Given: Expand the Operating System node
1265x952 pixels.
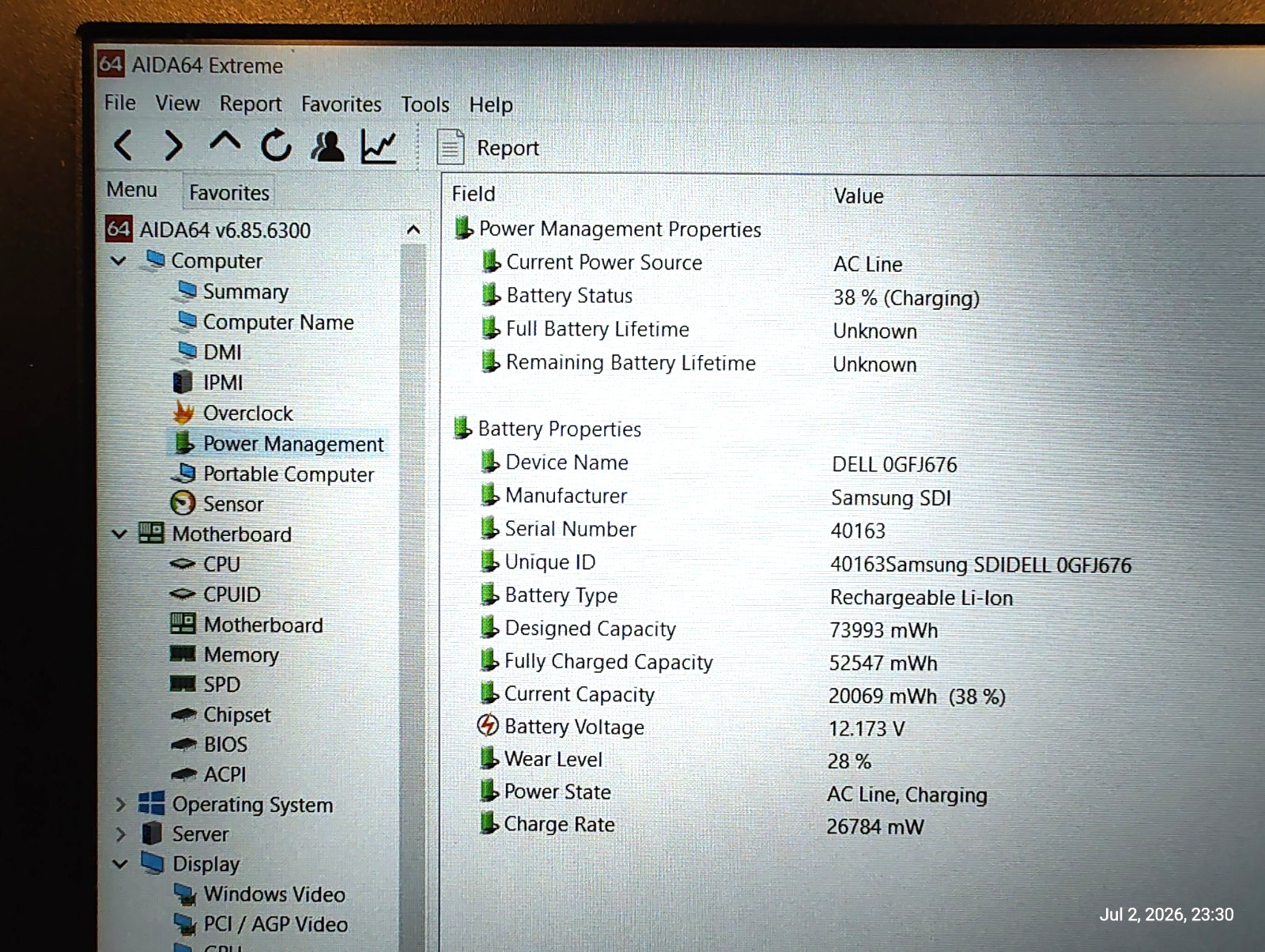Looking at the screenshot, I should point(120,805).
